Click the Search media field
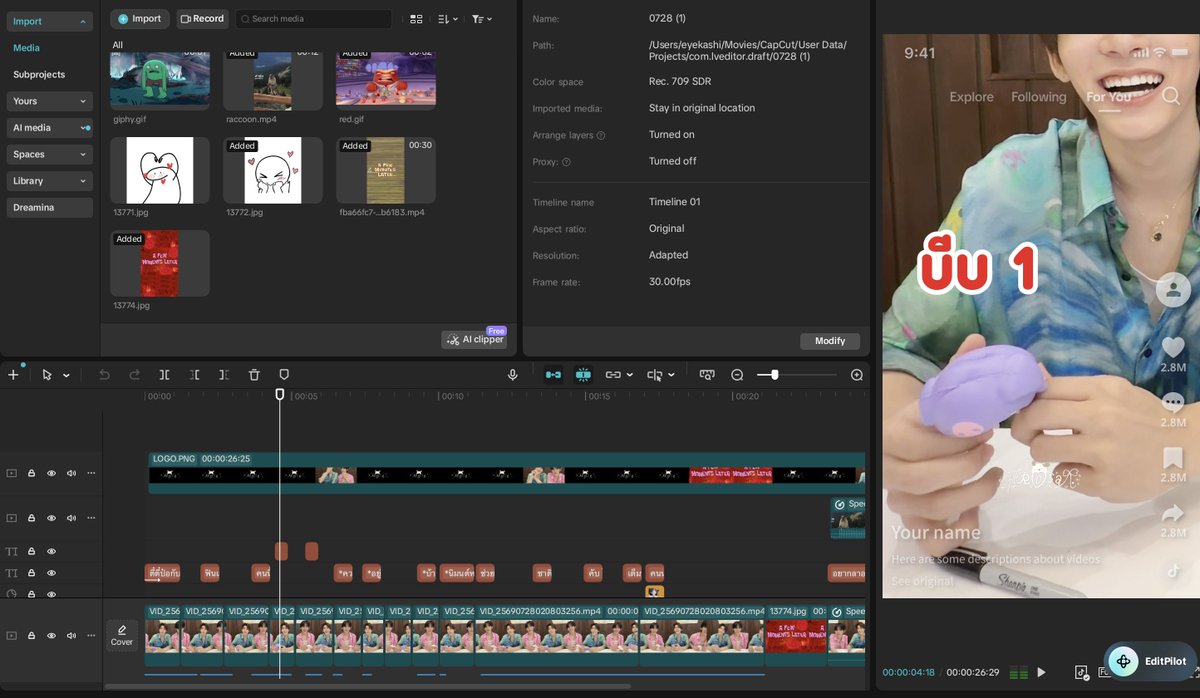1200x698 pixels. tap(314, 19)
